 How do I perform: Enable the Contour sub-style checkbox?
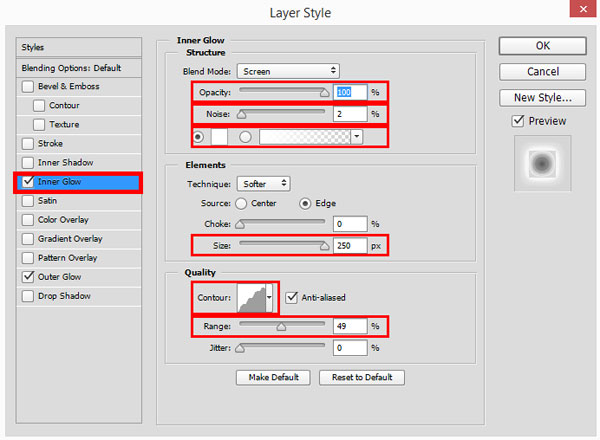point(39,106)
